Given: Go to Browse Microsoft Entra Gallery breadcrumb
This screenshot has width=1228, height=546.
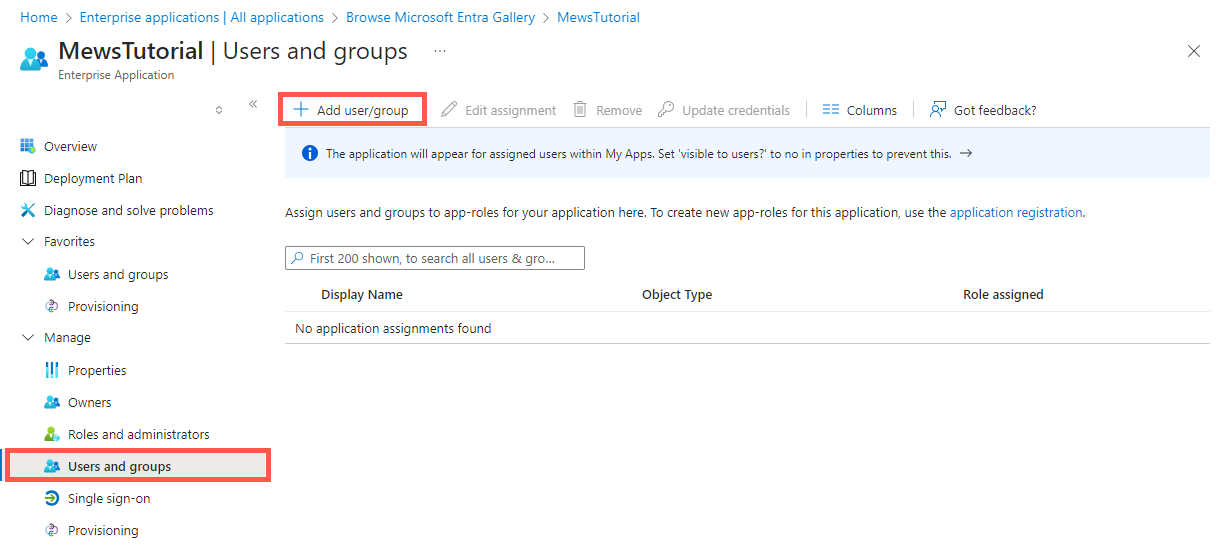Looking at the screenshot, I should click(440, 17).
